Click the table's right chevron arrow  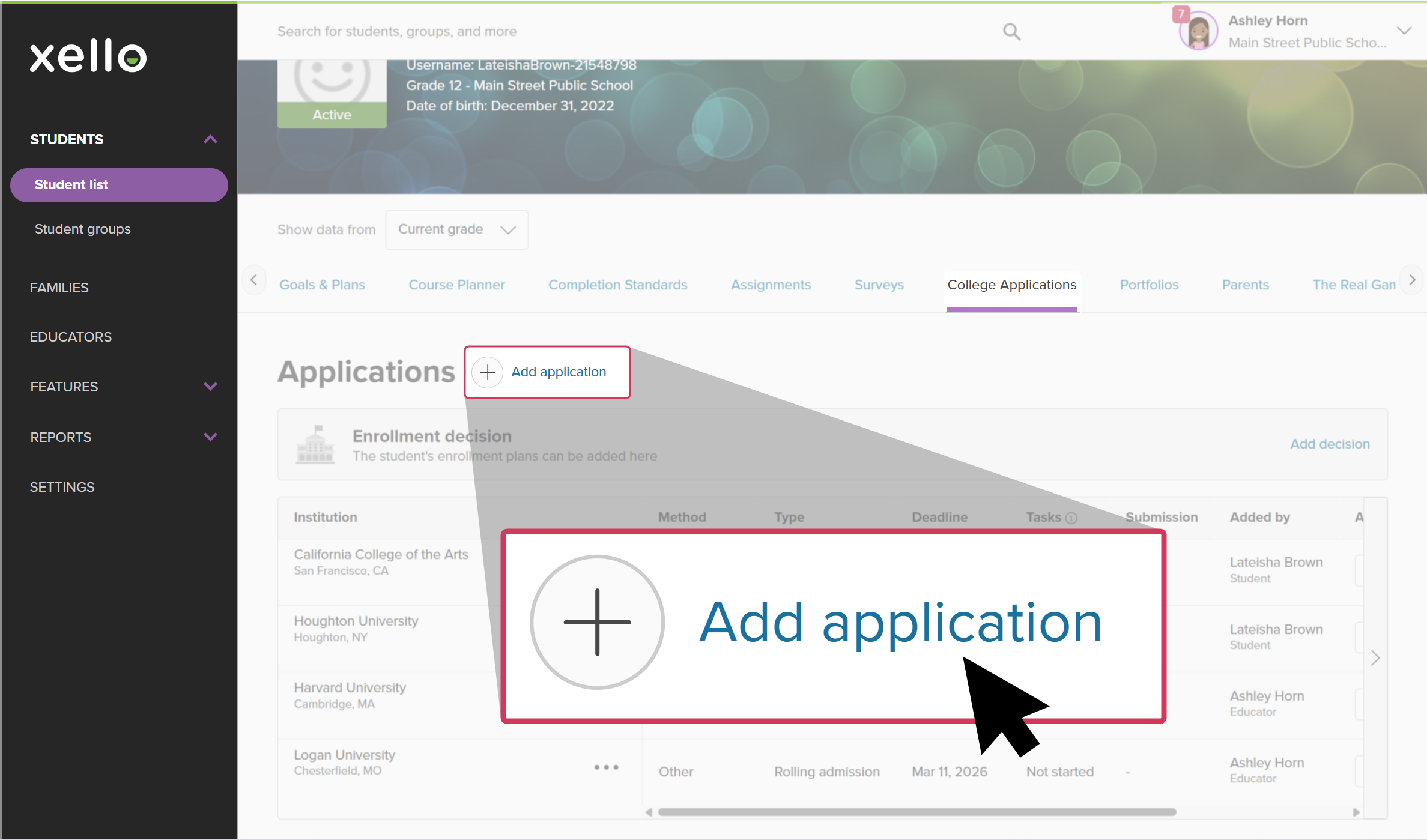coord(1375,658)
